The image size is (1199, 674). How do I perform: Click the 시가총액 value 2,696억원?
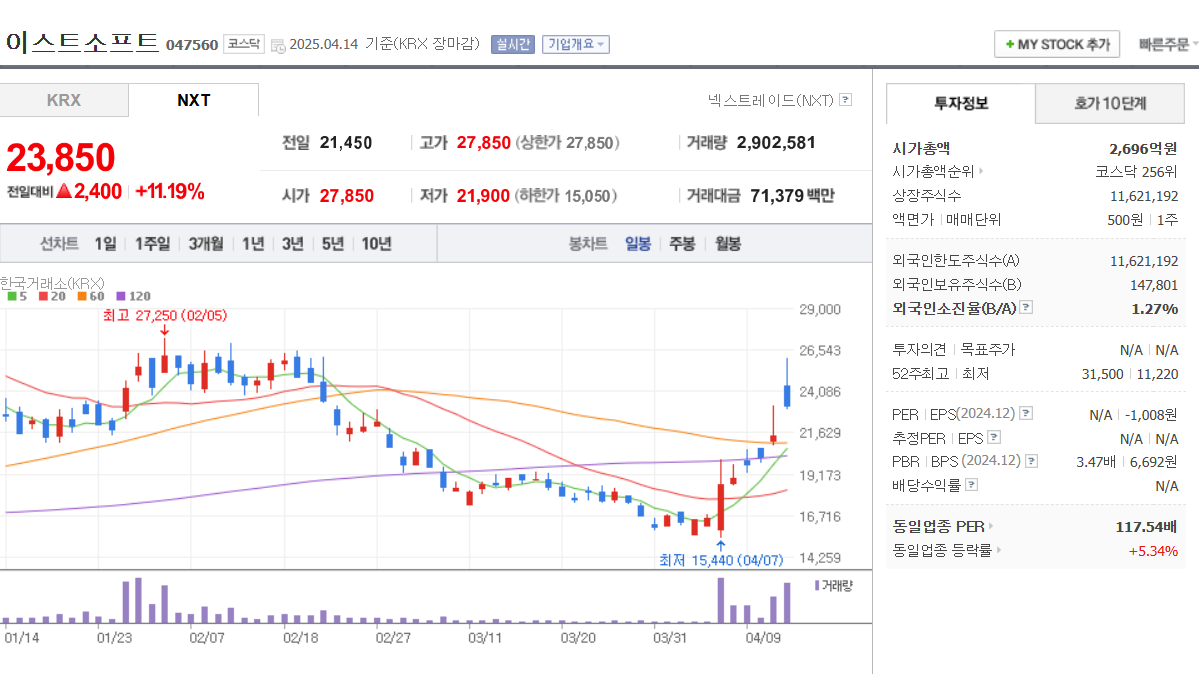[1143, 148]
